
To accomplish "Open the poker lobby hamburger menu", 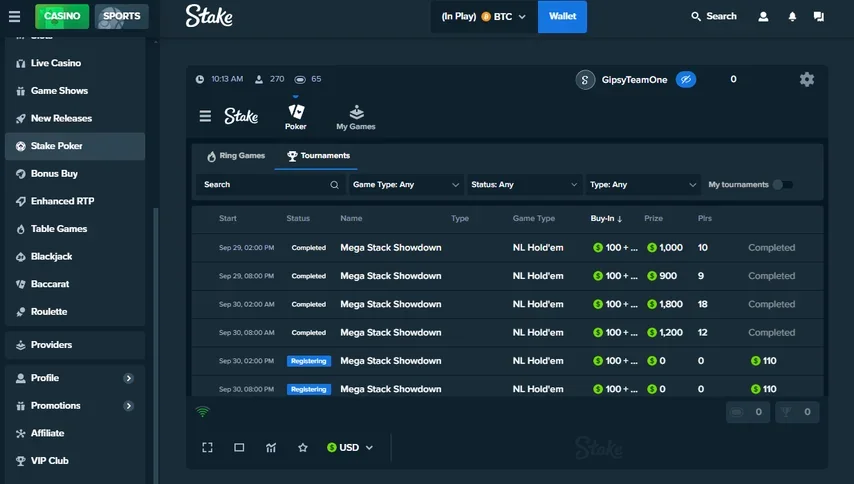I will pyautogui.click(x=205, y=116).
